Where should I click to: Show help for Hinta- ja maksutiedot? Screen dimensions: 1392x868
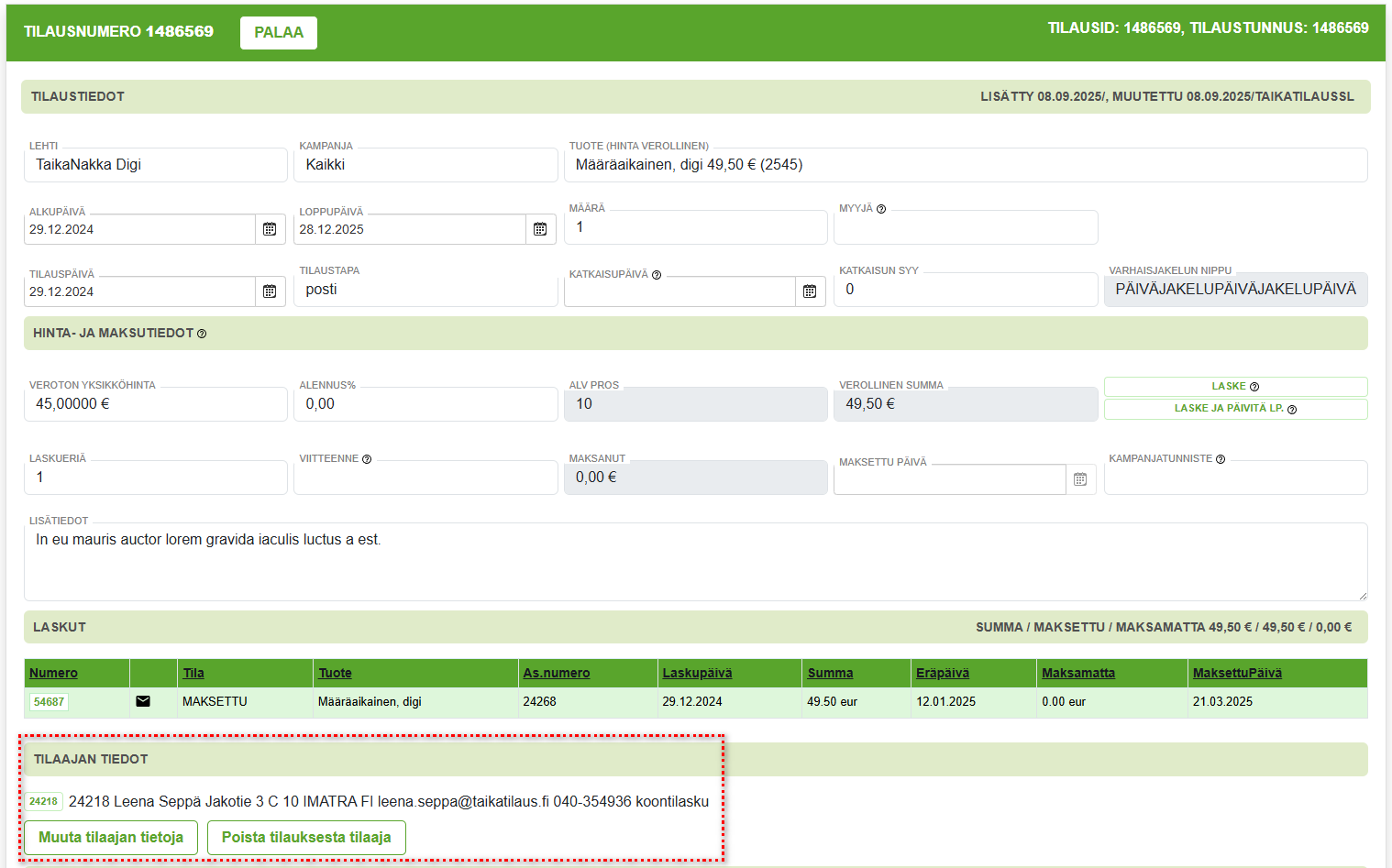point(202,334)
